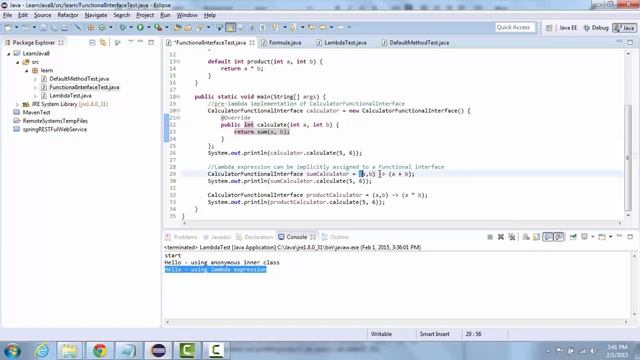Click the Print toolbar icon
Image resolution: width=640 pixels, height=360 pixels.
coord(64,27)
